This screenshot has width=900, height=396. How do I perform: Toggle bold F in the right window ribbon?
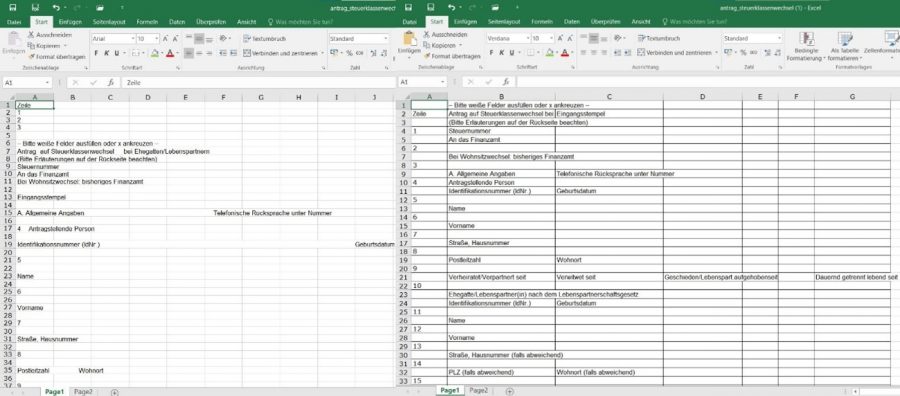(491, 52)
